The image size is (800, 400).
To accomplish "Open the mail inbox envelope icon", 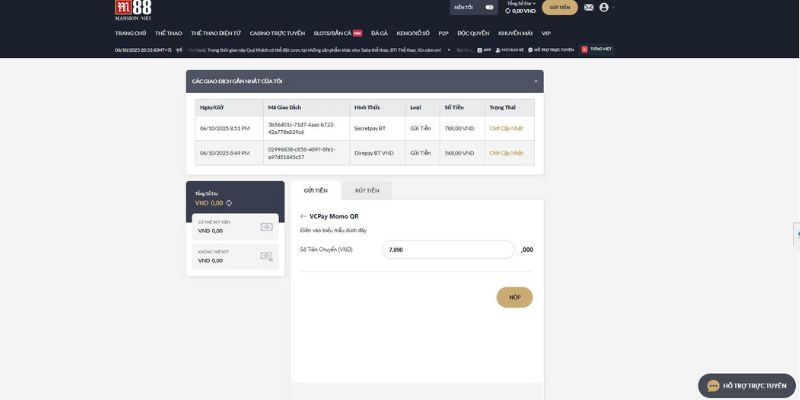I will click(x=588, y=7).
